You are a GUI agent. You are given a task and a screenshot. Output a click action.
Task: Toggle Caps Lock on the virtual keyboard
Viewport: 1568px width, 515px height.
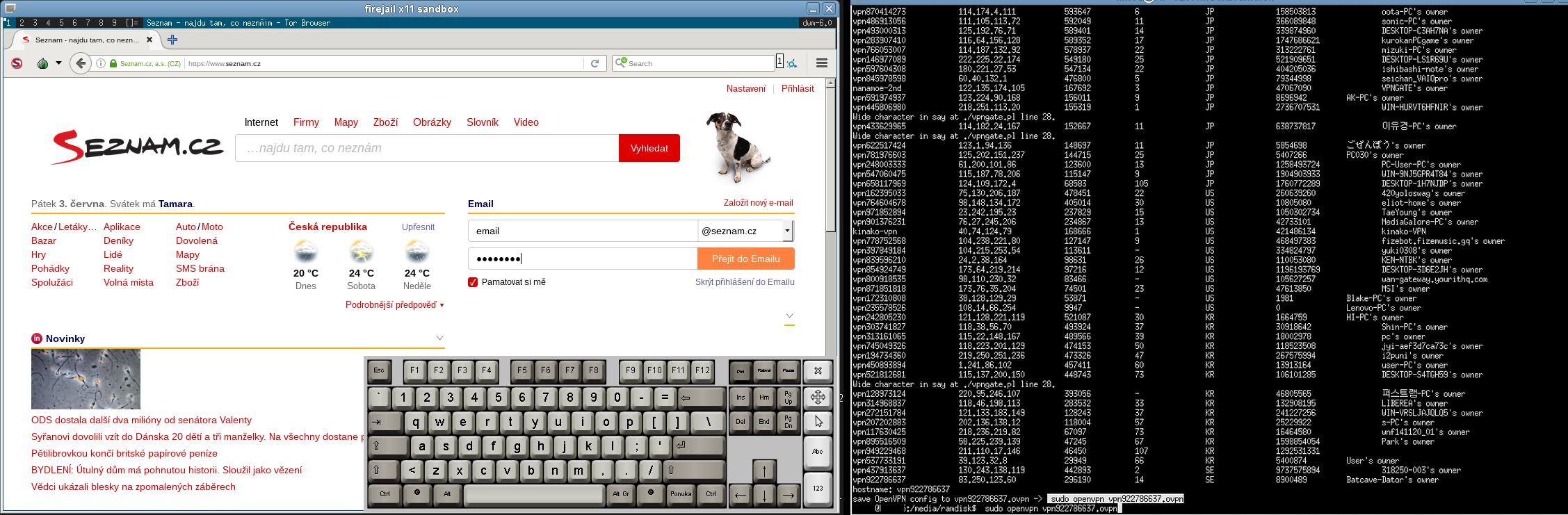(387, 445)
